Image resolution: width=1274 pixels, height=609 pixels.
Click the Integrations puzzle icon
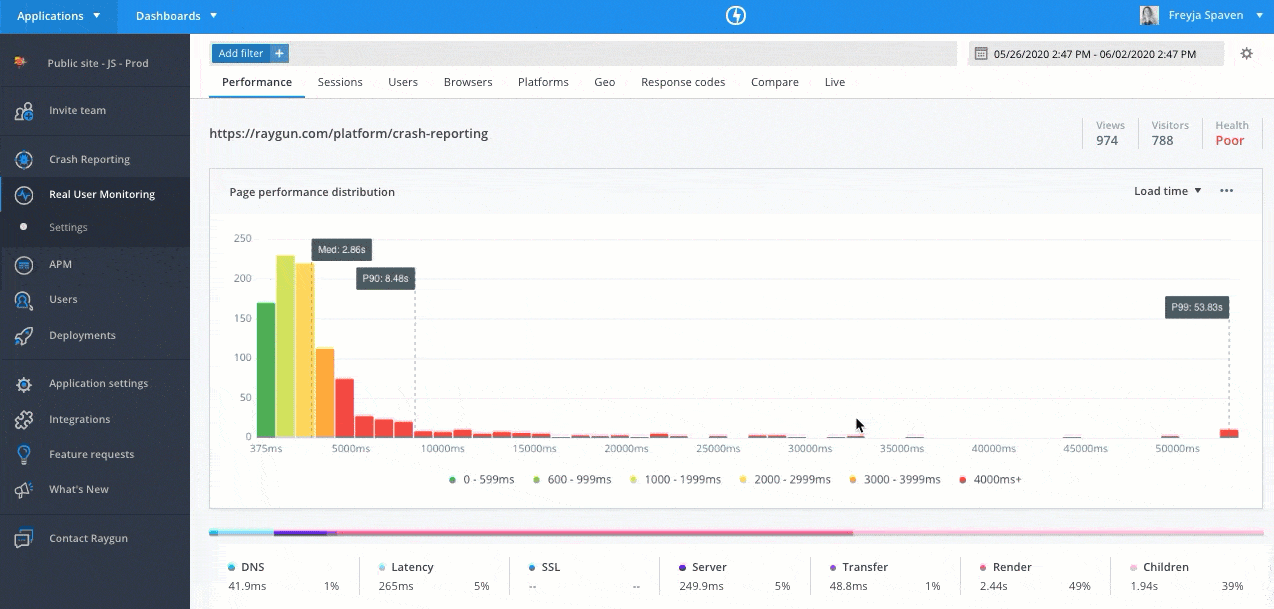[24, 420]
